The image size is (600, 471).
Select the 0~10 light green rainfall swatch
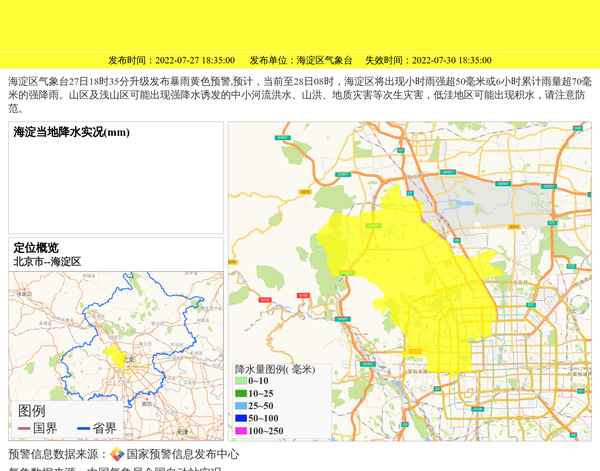[x=240, y=381]
